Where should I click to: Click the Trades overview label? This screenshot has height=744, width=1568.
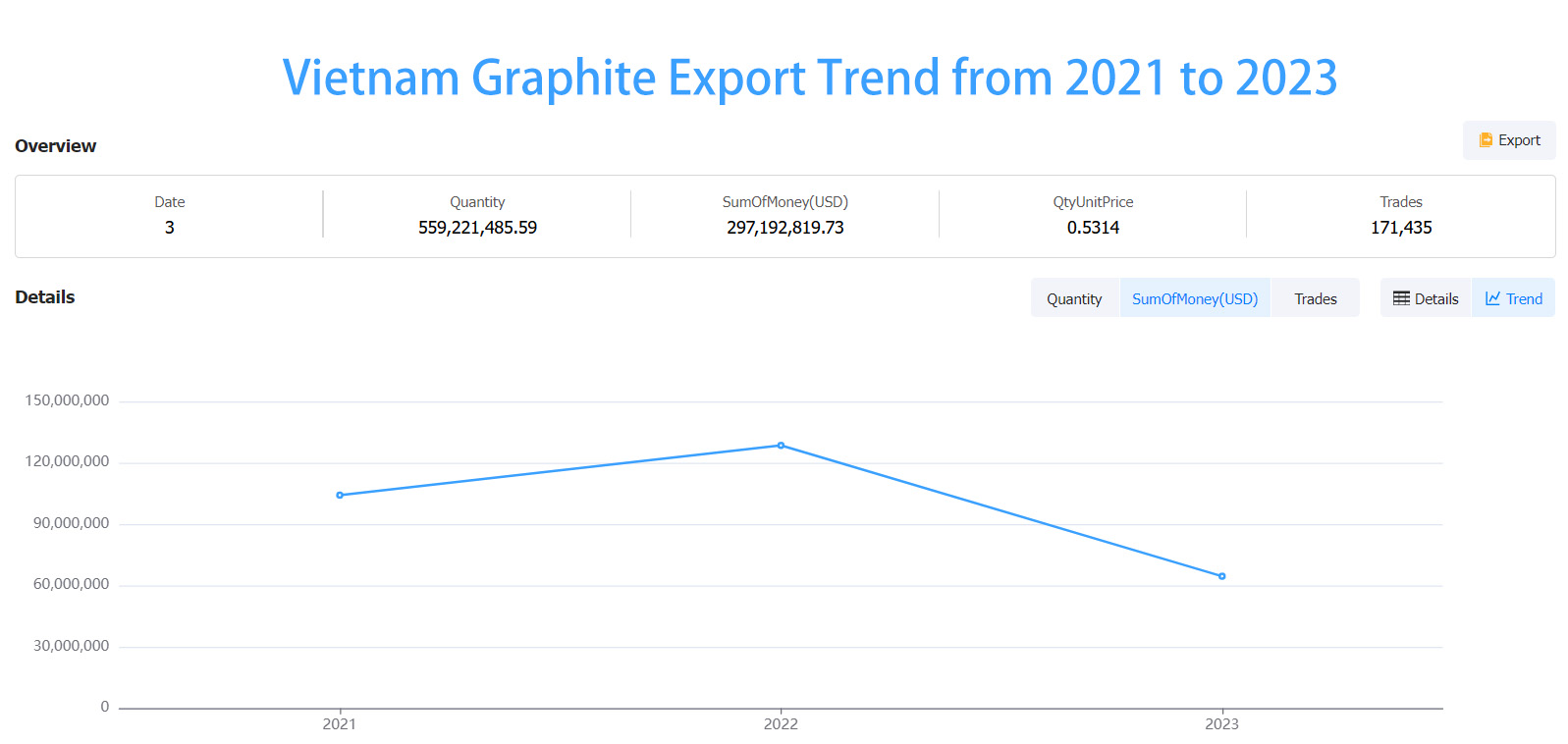[1401, 202]
